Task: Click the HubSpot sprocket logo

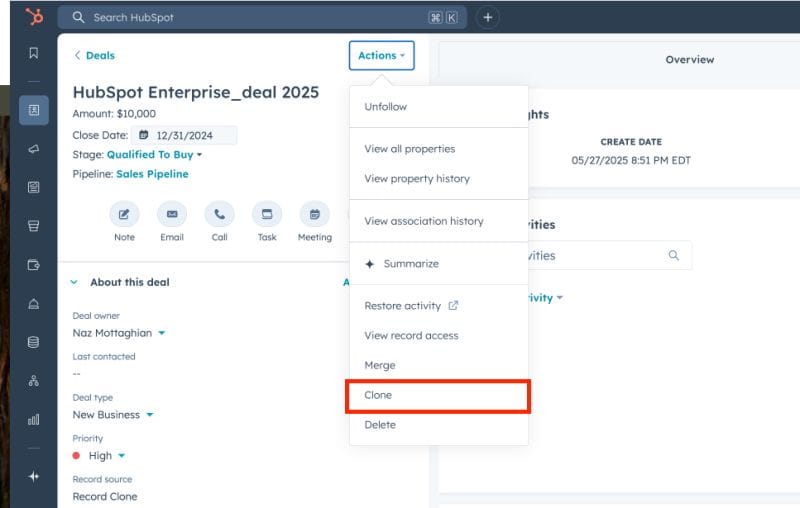Action: coord(34,17)
